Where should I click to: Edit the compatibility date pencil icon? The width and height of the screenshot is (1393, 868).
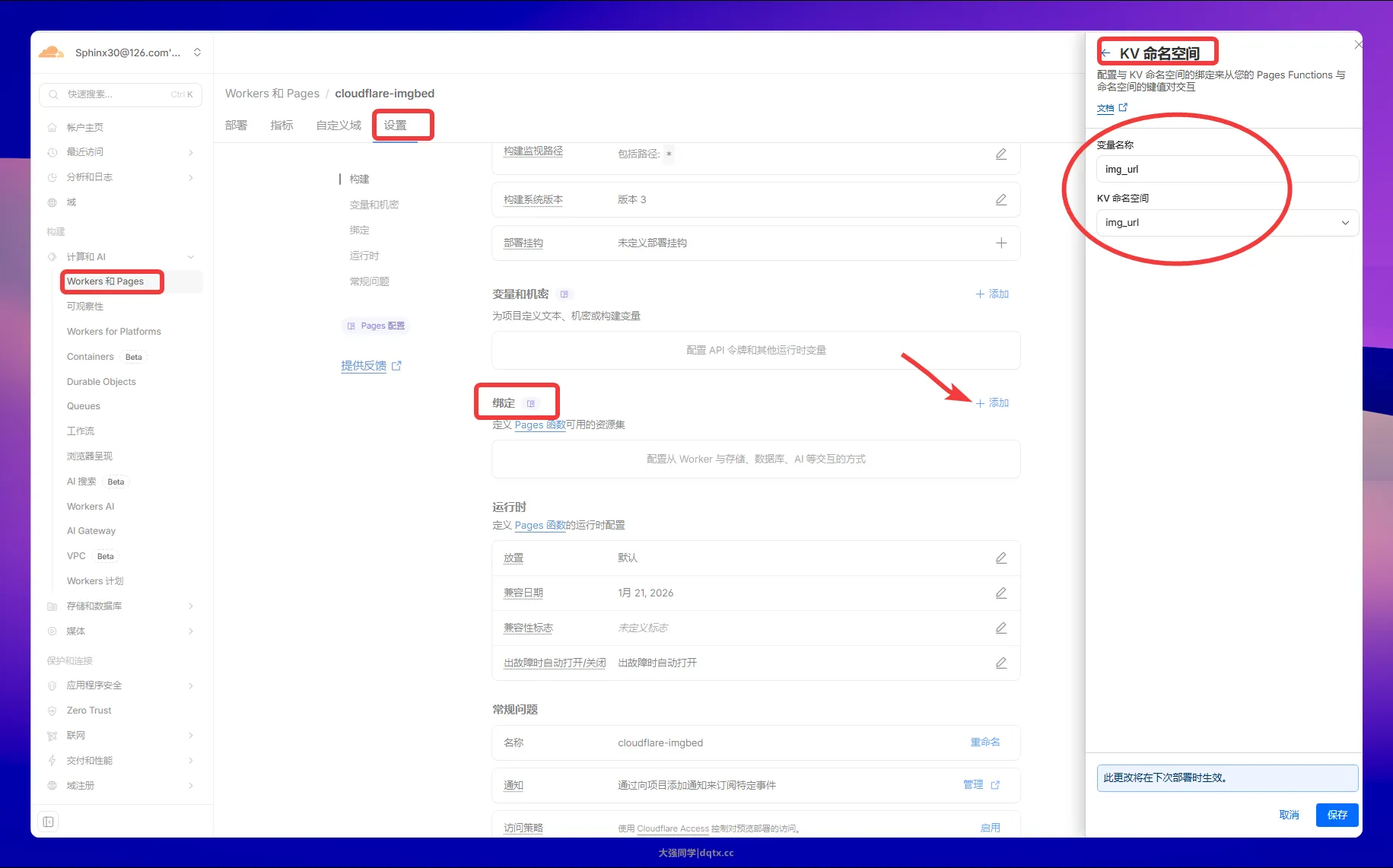[1000, 593]
